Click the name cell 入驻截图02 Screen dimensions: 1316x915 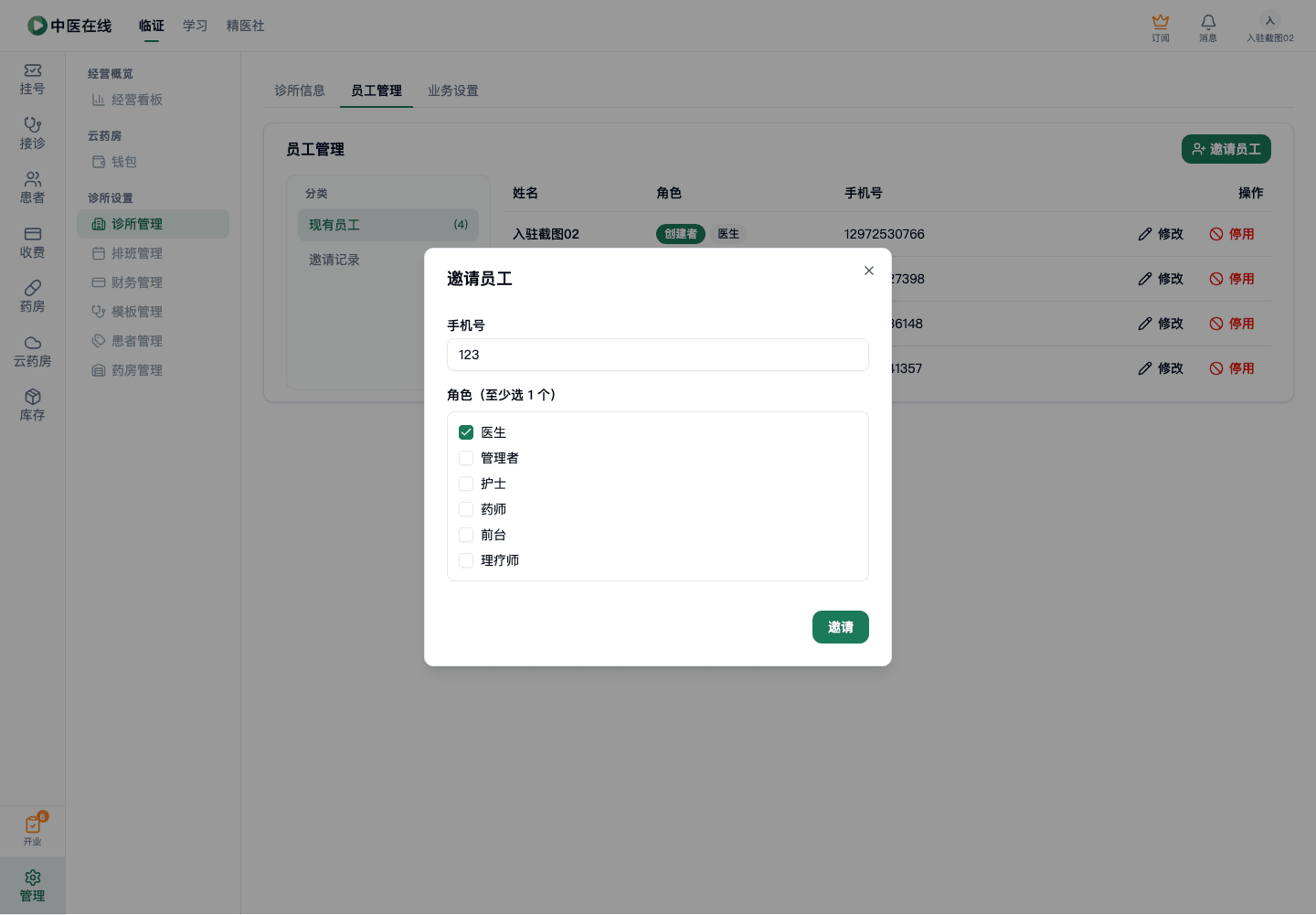(x=547, y=234)
